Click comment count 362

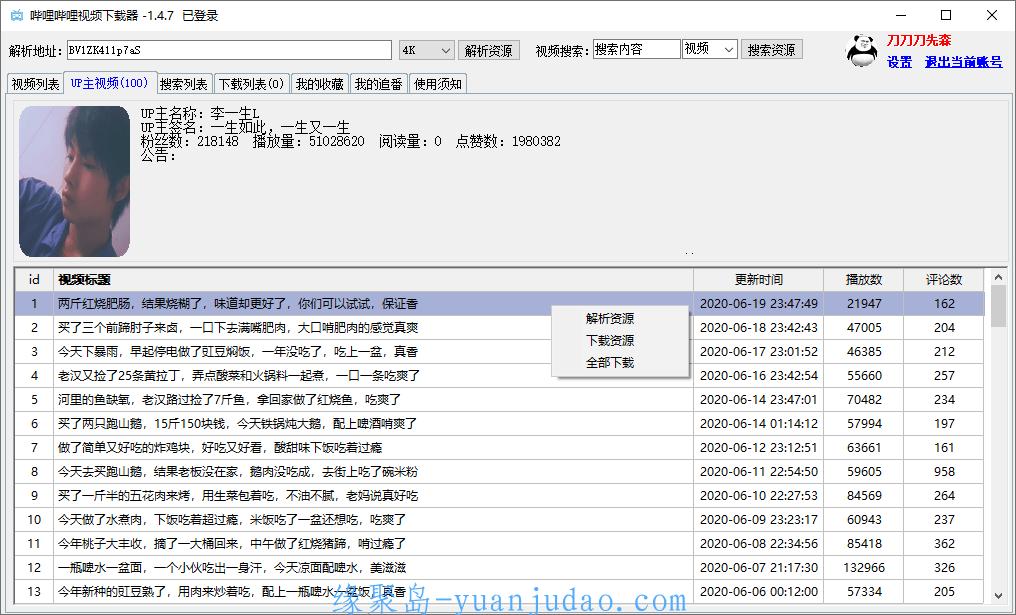point(944,543)
